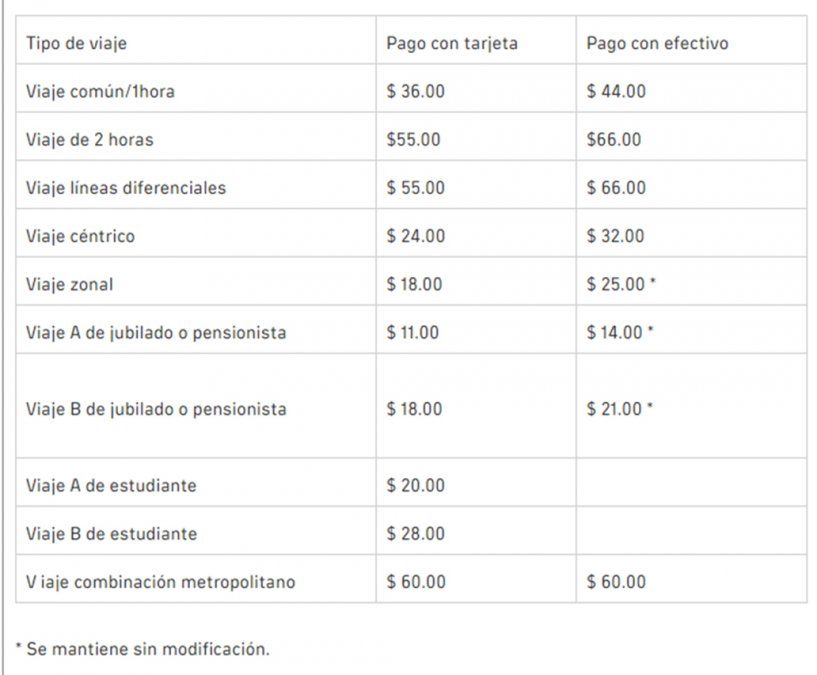Click "Viaje B de jubilado o pensionista"
The width and height of the screenshot is (817, 675).
(156, 409)
